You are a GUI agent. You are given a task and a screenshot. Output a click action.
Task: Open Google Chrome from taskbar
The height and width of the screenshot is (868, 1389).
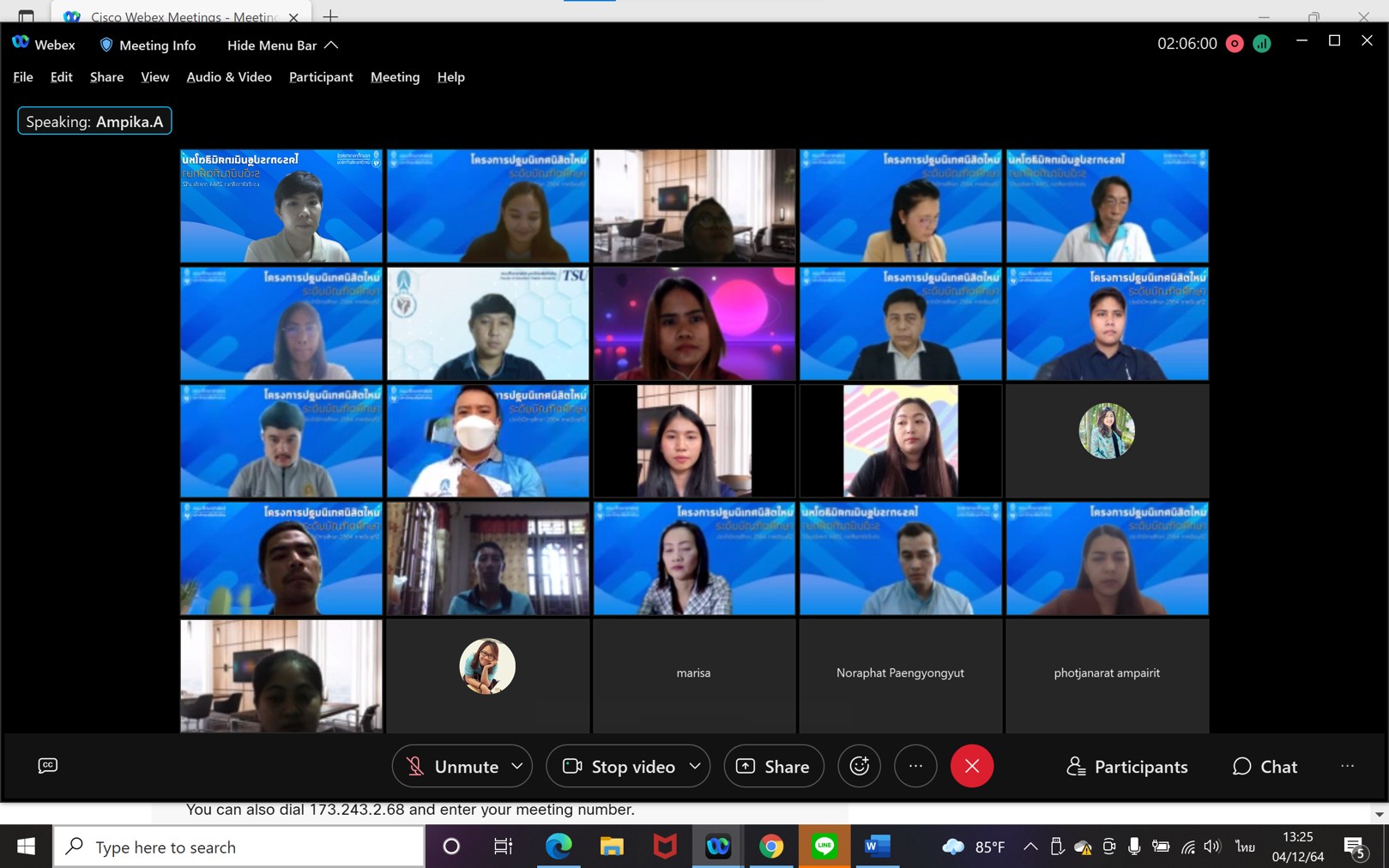click(x=771, y=847)
